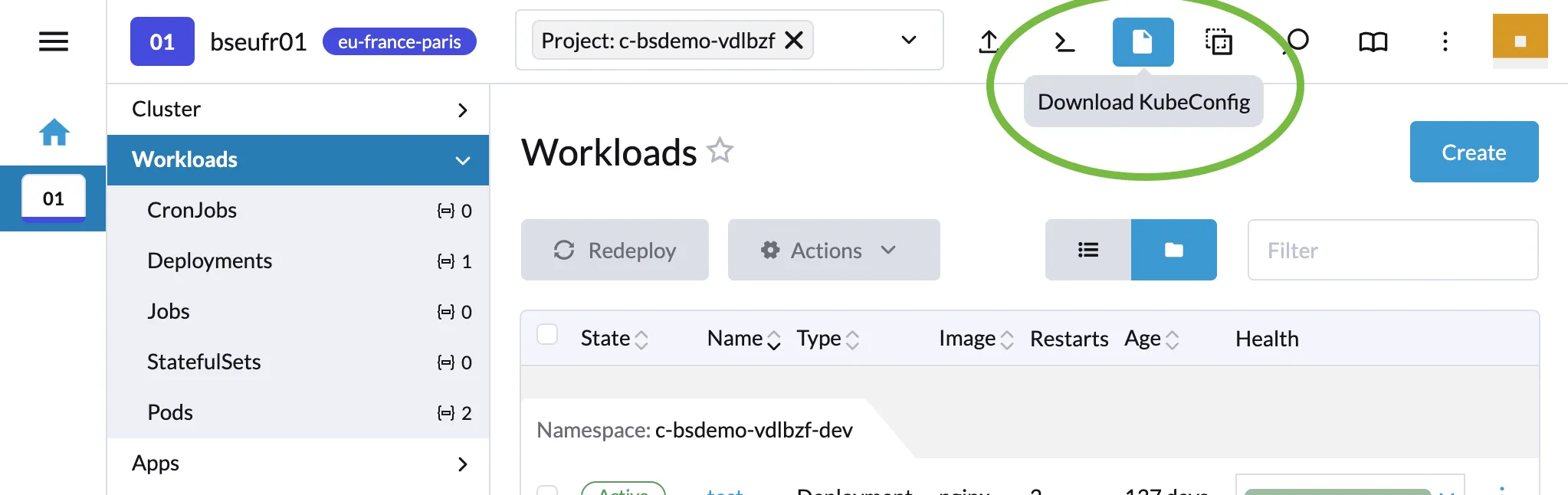Click the Download KubeConfig icon
1568x495 pixels.
1143,41
